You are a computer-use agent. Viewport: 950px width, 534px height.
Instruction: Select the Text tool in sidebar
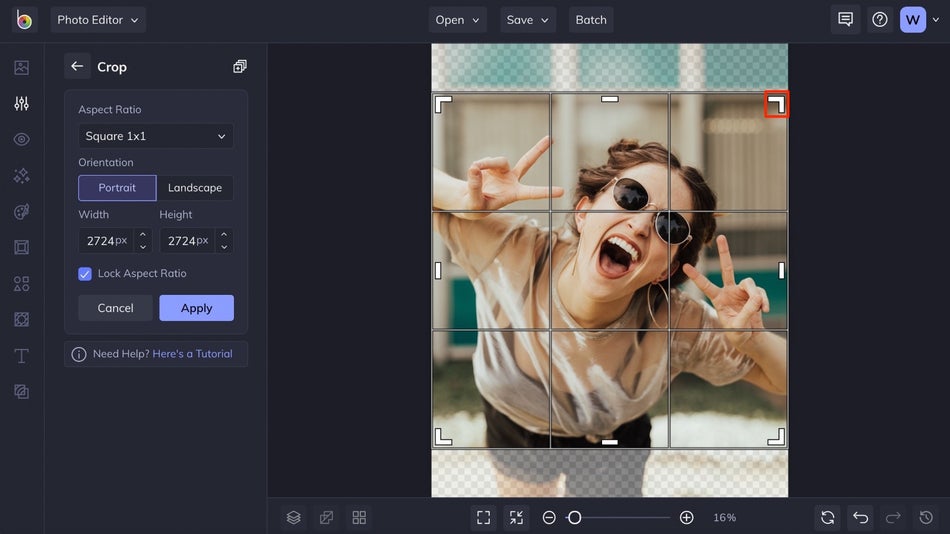tap(21, 356)
